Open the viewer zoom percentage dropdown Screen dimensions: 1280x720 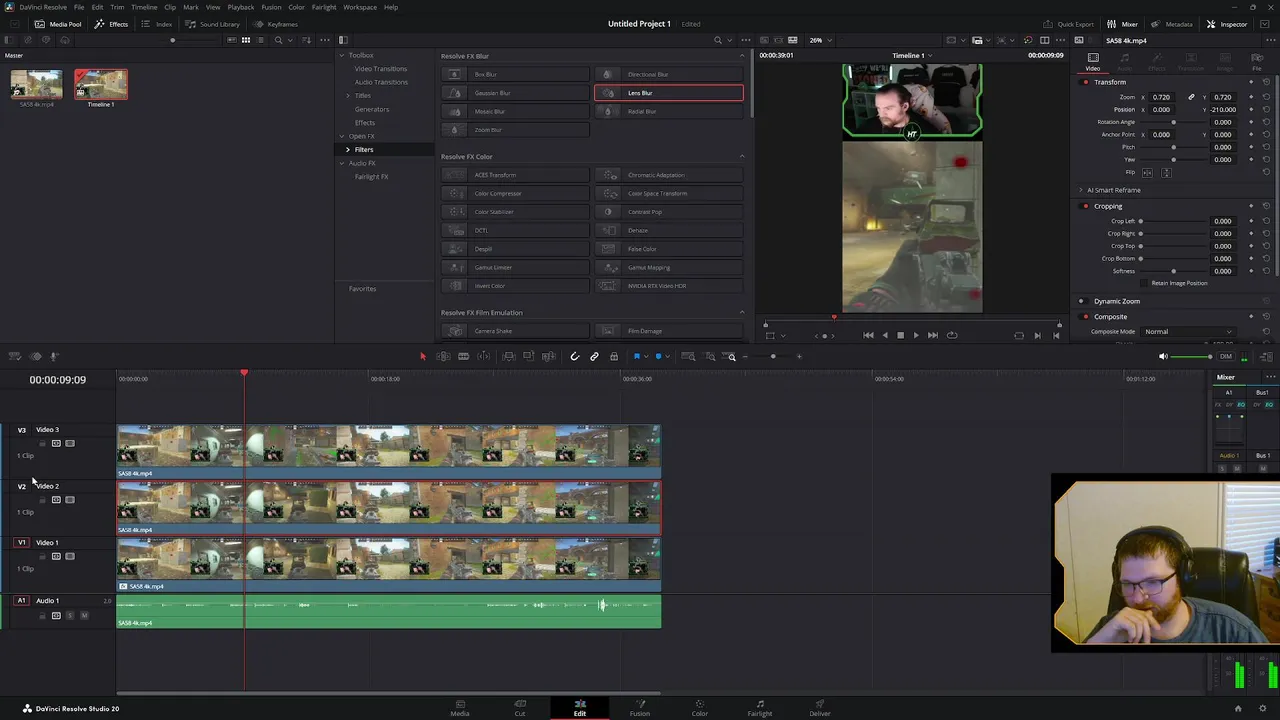click(x=820, y=40)
